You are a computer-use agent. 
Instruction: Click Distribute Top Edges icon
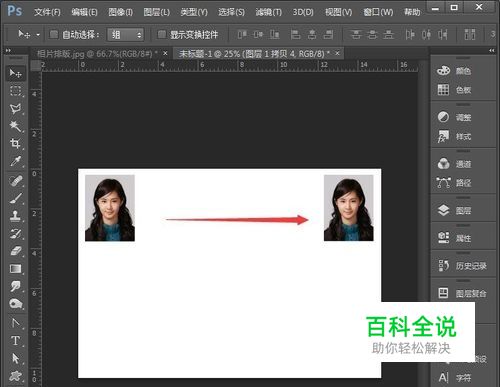tap(356, 34)
